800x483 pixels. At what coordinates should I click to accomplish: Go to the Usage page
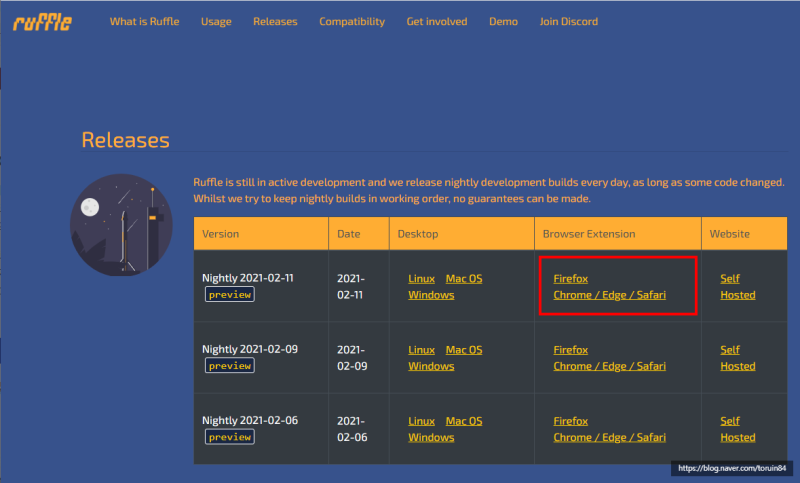coord(216,21)
